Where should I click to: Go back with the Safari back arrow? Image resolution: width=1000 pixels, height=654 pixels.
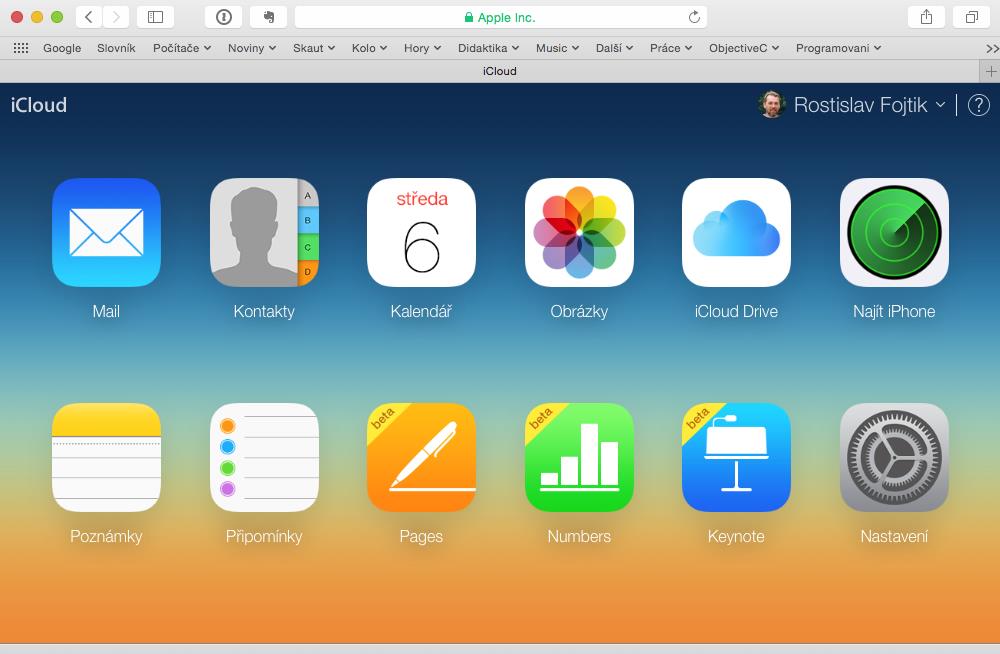(89, 17)
